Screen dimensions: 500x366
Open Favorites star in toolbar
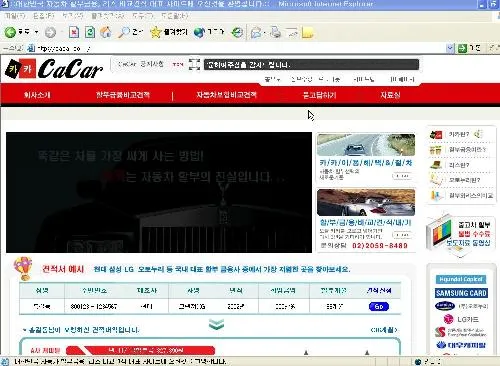[156, 32]
